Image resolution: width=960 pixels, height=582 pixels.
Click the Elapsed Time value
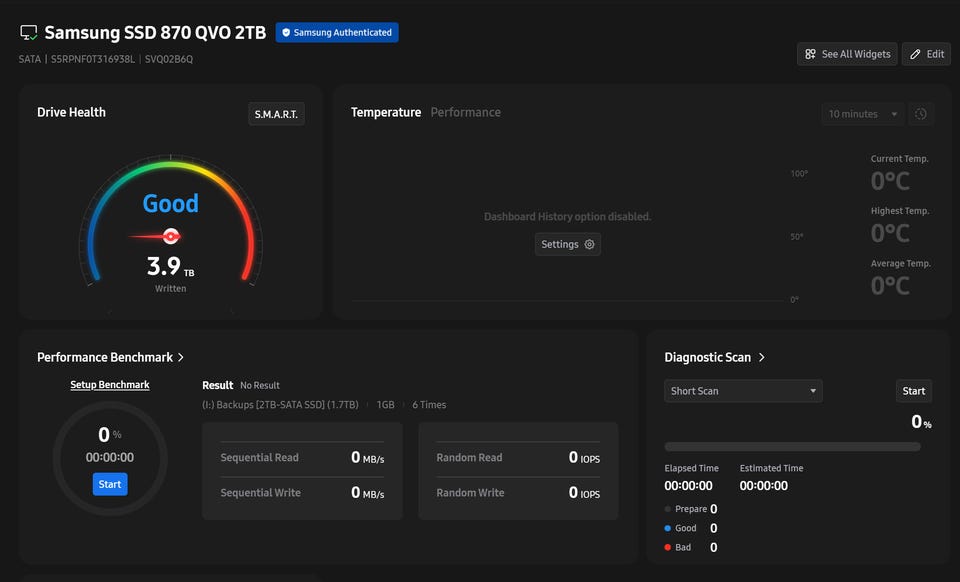[688, 486]
